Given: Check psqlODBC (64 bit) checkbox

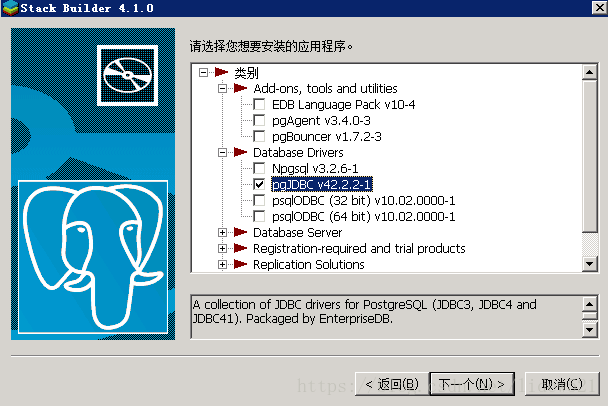Looking at the screenshot, I should (x=259, y=216).
